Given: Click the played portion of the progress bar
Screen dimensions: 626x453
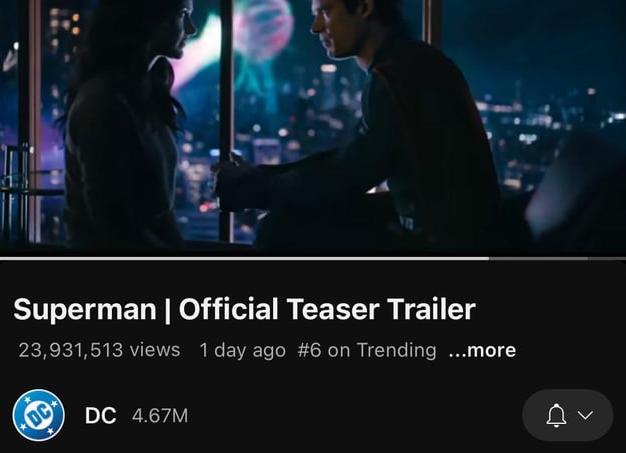Looking at the screenshot, I should coord(240,258).
